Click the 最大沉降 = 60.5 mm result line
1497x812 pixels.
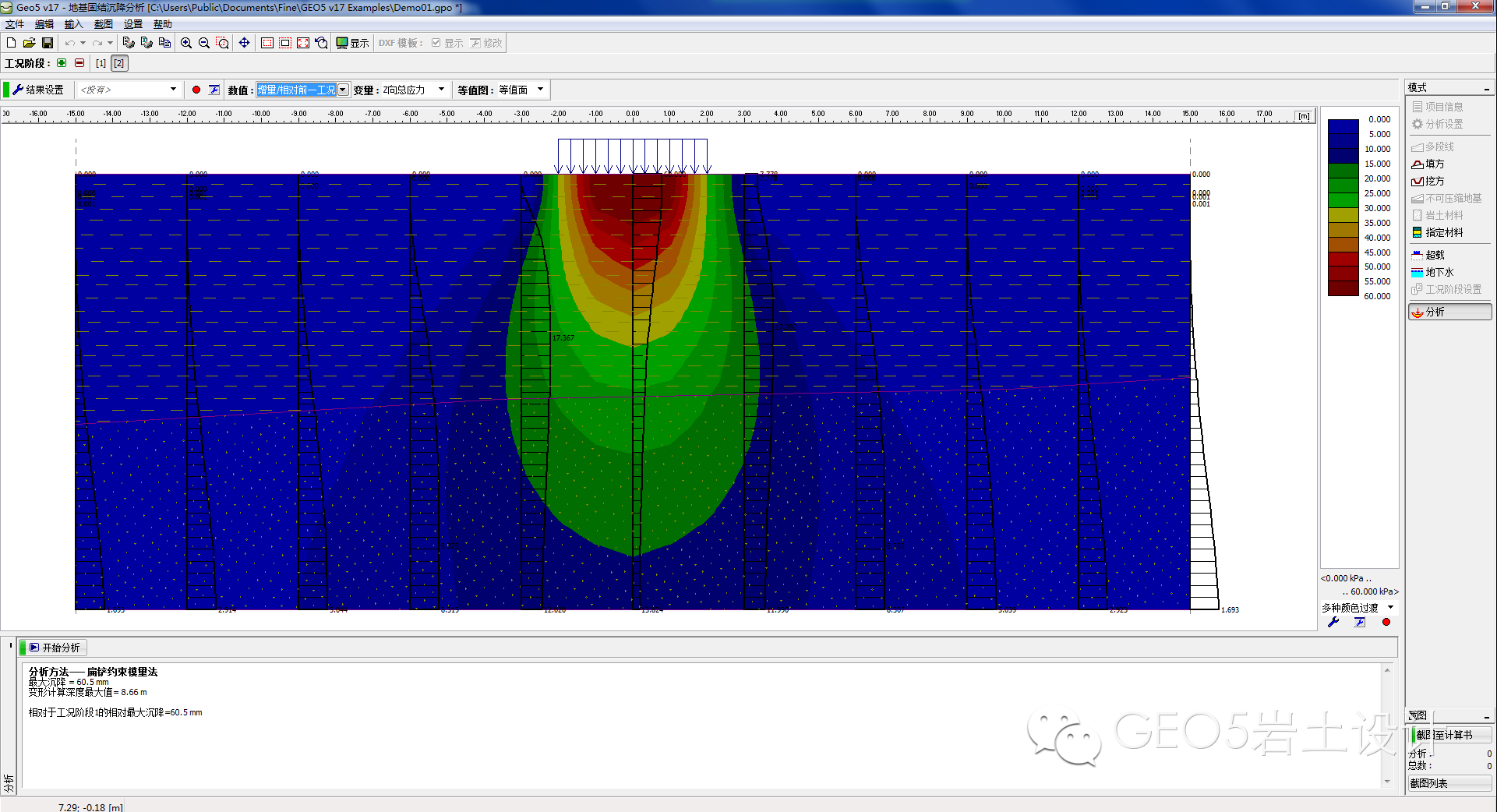(x=69, y=682)
